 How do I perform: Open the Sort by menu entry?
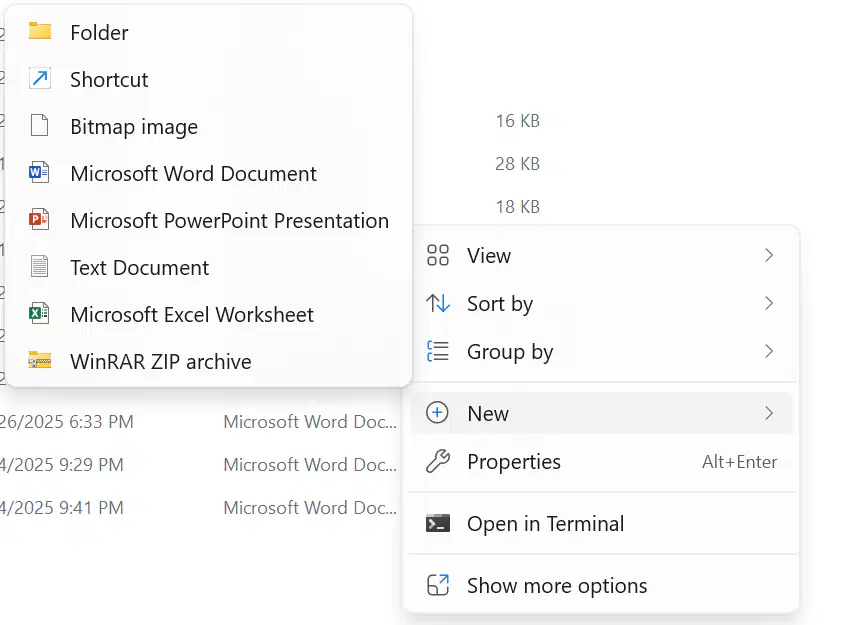point(601,304)
